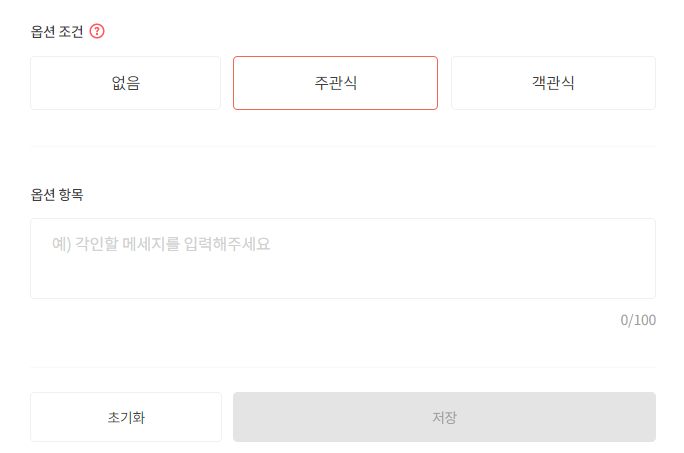Reset the option form using 초기화
684x453 pixels.
[x=126, y=417]
